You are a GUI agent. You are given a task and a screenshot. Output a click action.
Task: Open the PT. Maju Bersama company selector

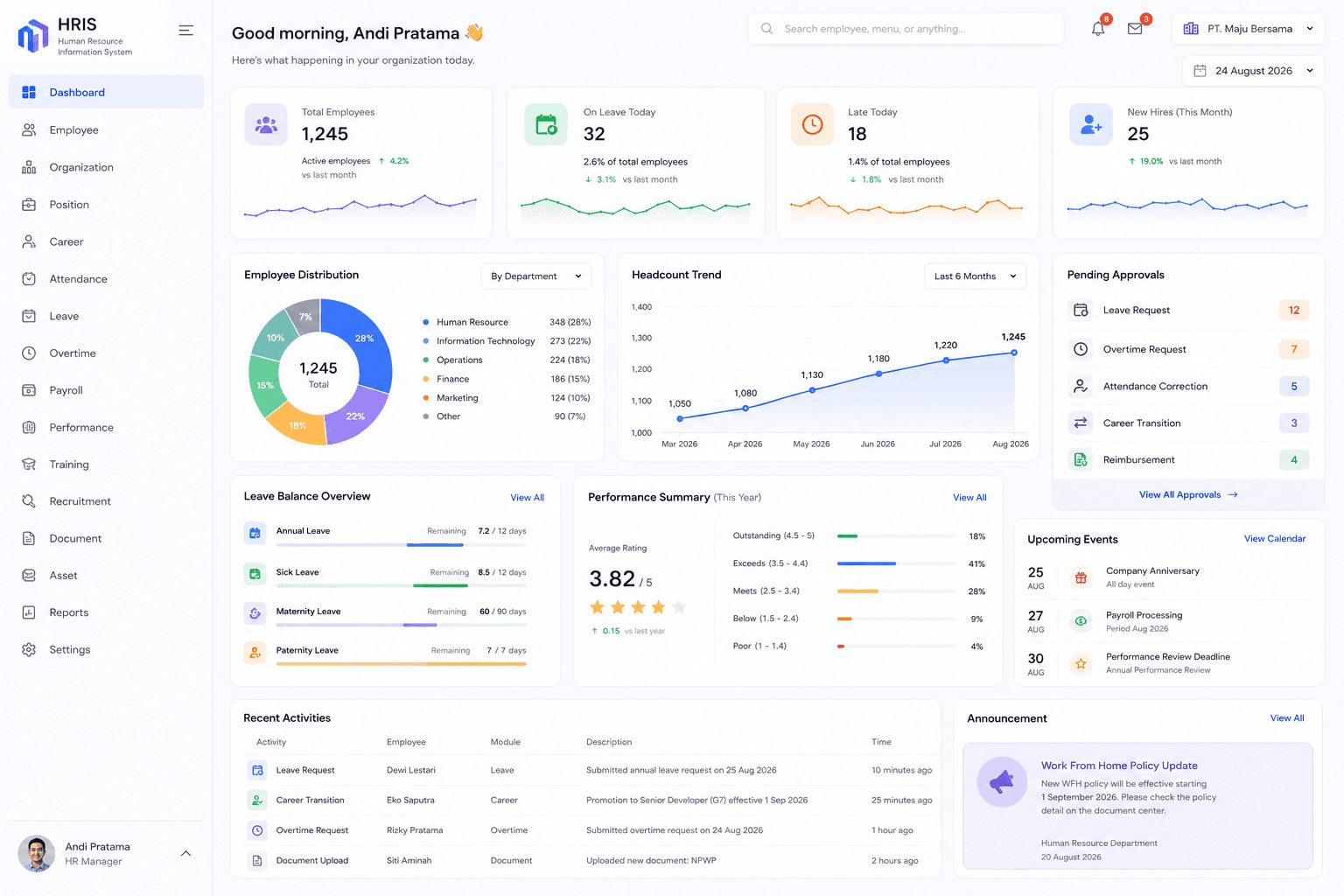tap(1248, 29)
